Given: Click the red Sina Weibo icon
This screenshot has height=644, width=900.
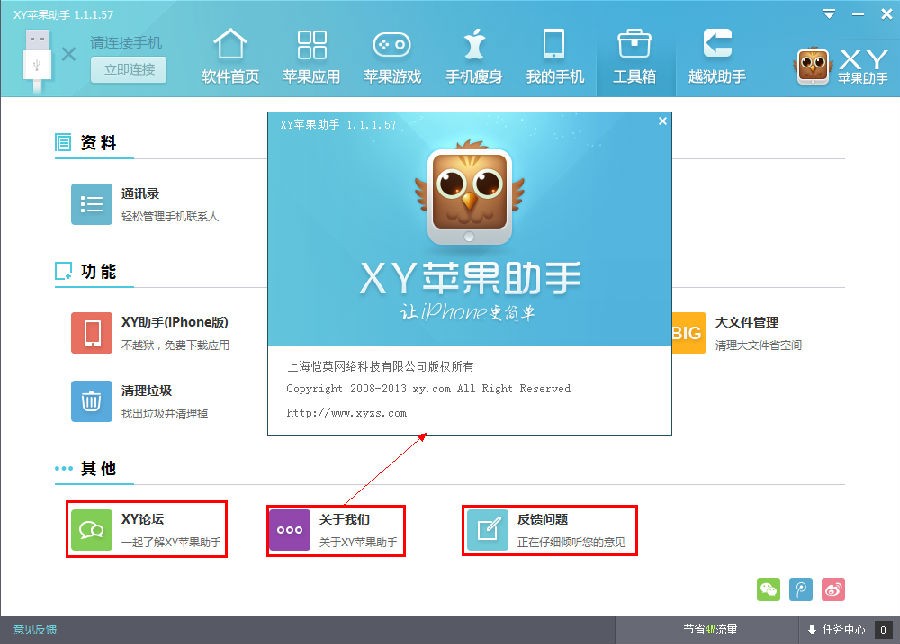Looking at the screenshot, I should [833, 589].
